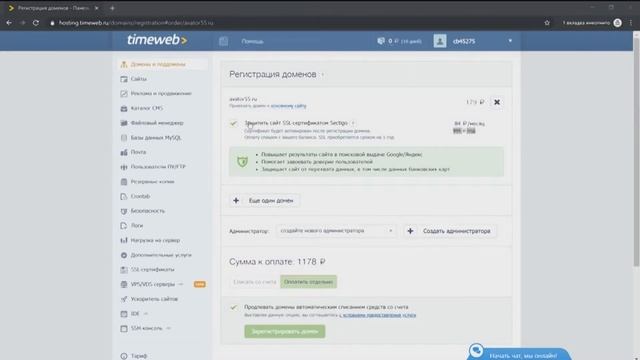Open условиями предоставления услуг link
Viewport: 640px width, 360px height.
(378, 315)
